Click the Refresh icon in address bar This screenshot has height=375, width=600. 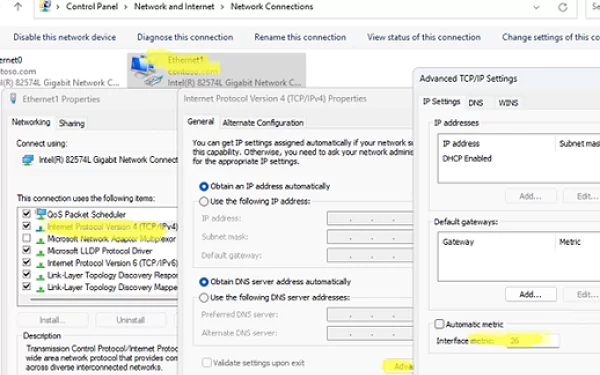point(562,7)
